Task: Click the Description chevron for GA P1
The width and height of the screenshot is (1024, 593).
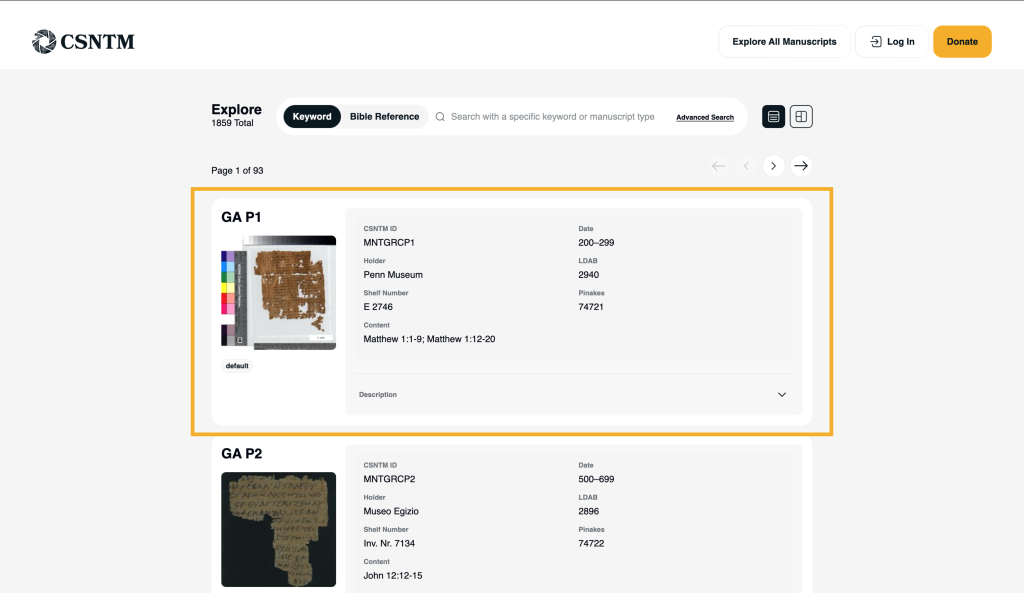Action: 782,395
